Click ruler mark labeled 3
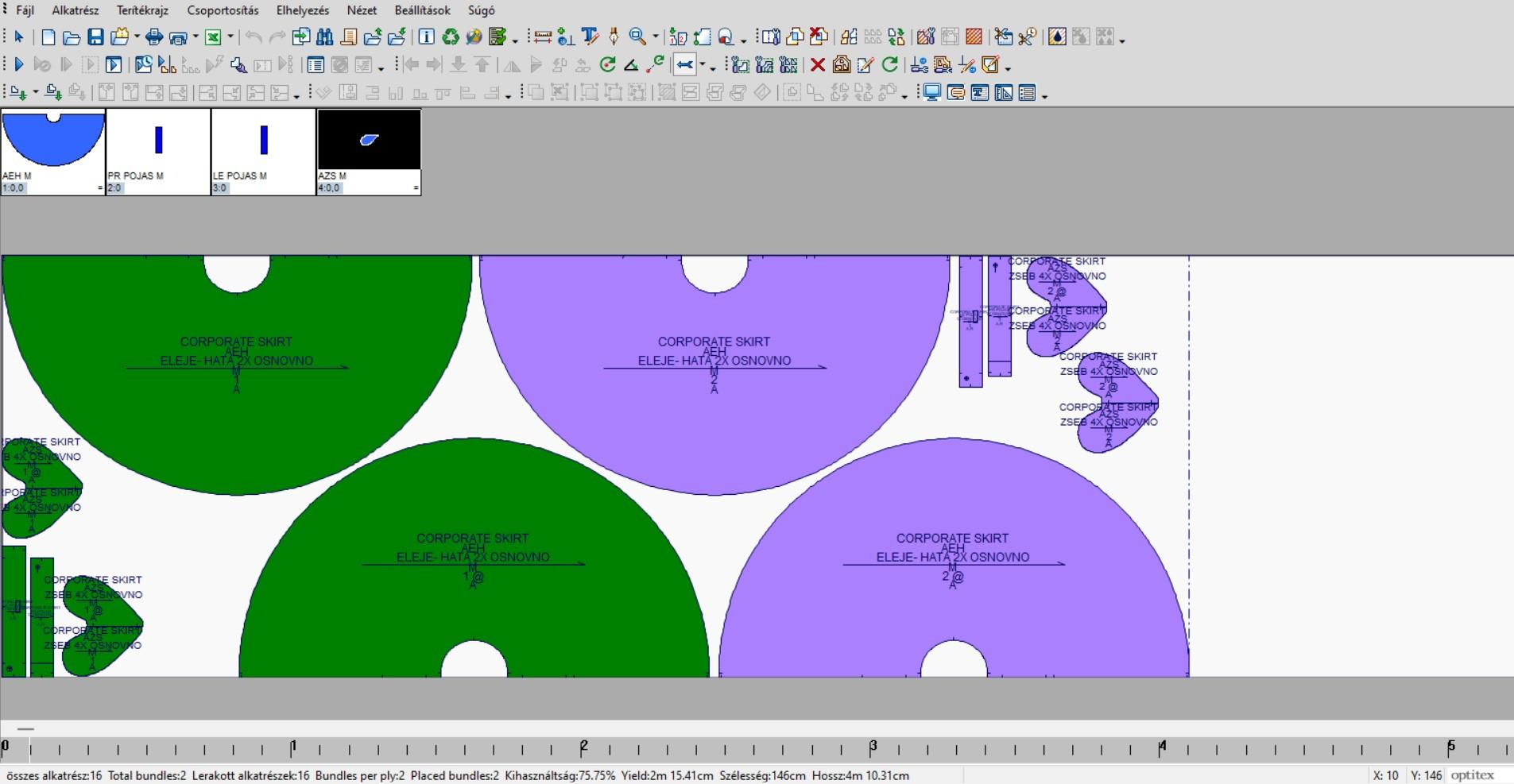Screen dimensions: 1514x784 coord(873,746)
